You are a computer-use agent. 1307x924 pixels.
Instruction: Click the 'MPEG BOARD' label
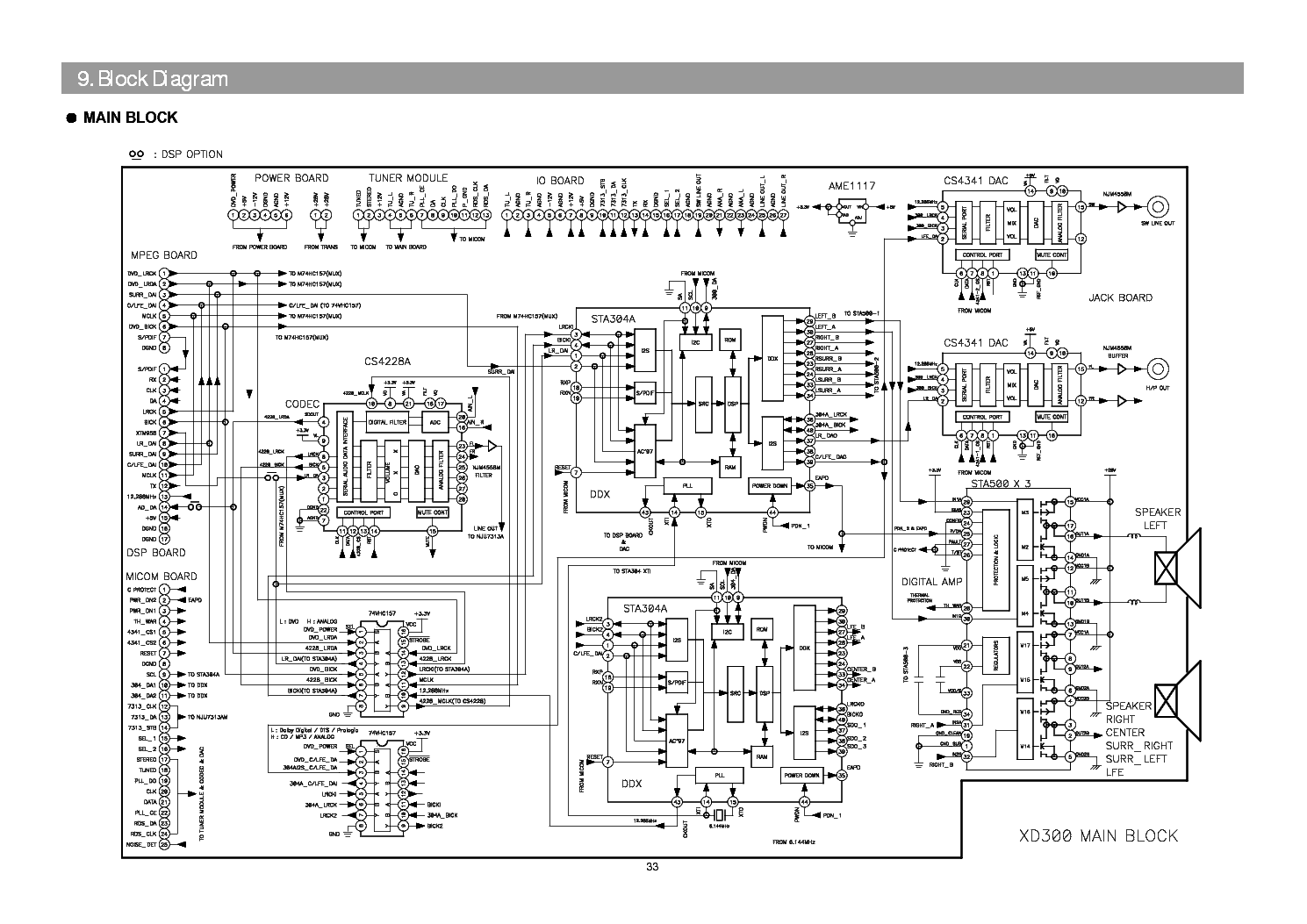coord(162,255)
